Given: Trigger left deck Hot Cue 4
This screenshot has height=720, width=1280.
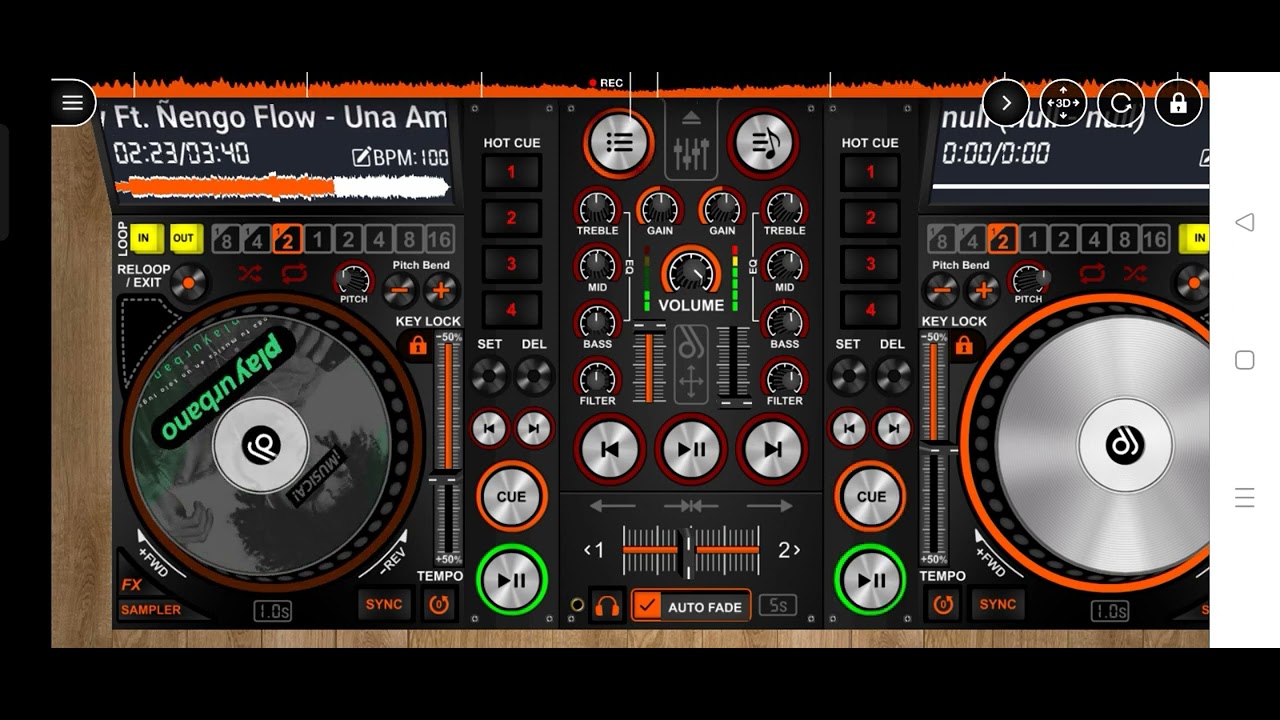Looking at the screenshot, I should tap(511, 310).
